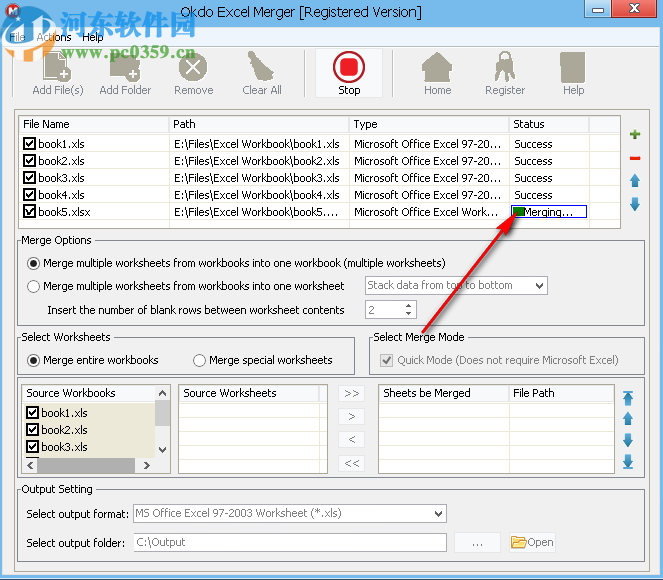Open the File menu
Viewport: 663px width, 580px height.
coord(17,37)
